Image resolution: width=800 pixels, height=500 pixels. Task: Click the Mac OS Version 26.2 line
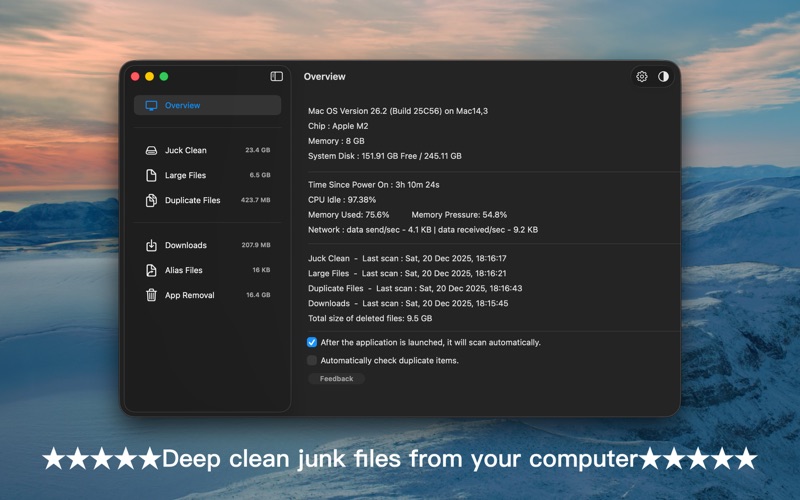tap(397, 111)
